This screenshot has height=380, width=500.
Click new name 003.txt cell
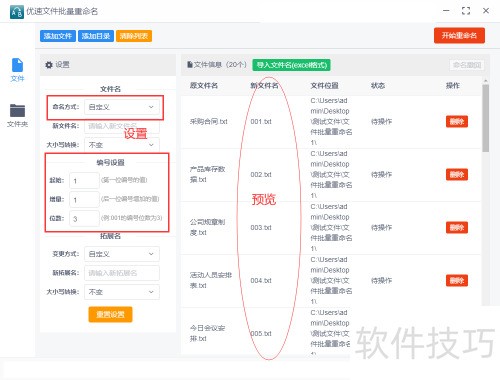261,227
